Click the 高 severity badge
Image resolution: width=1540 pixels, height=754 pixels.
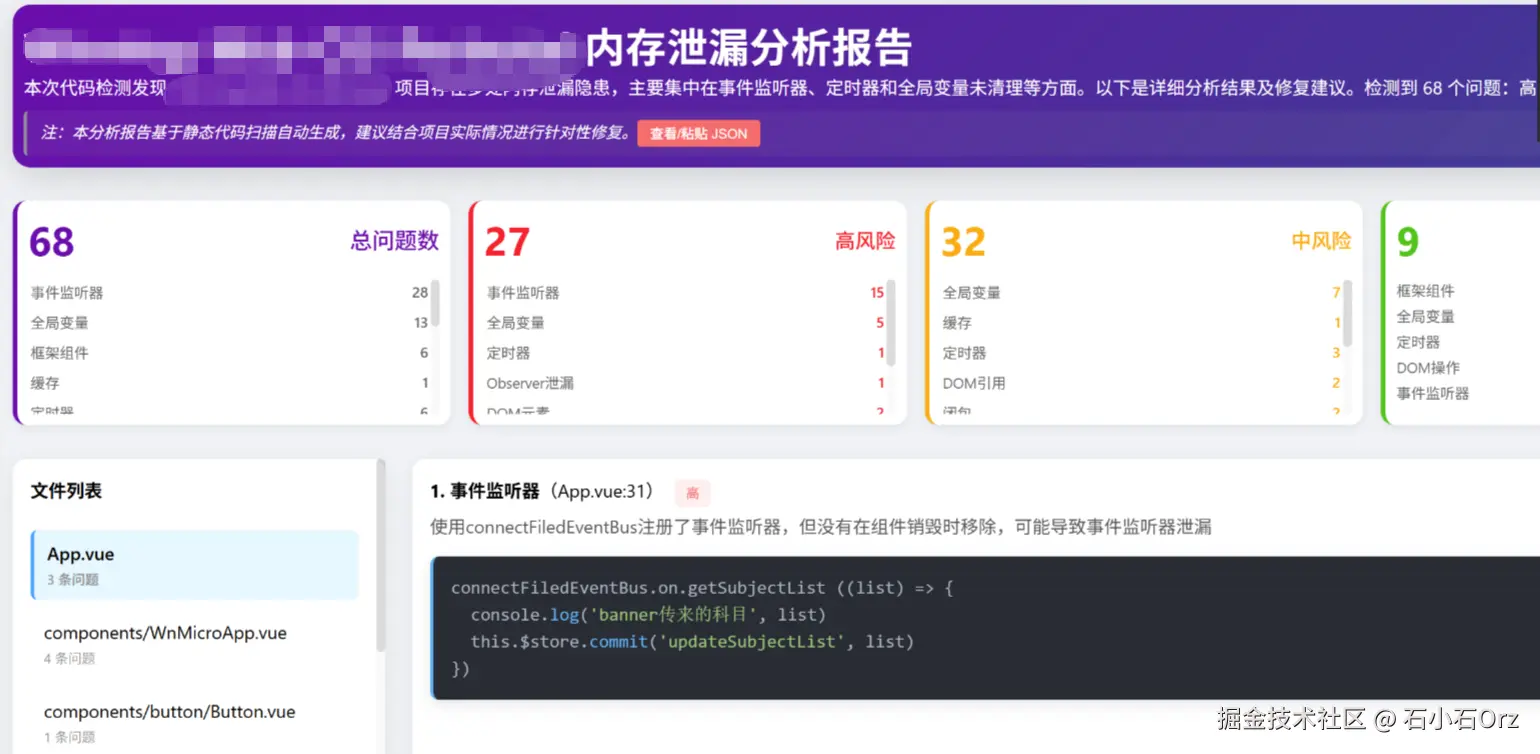[x=692, y=492]
